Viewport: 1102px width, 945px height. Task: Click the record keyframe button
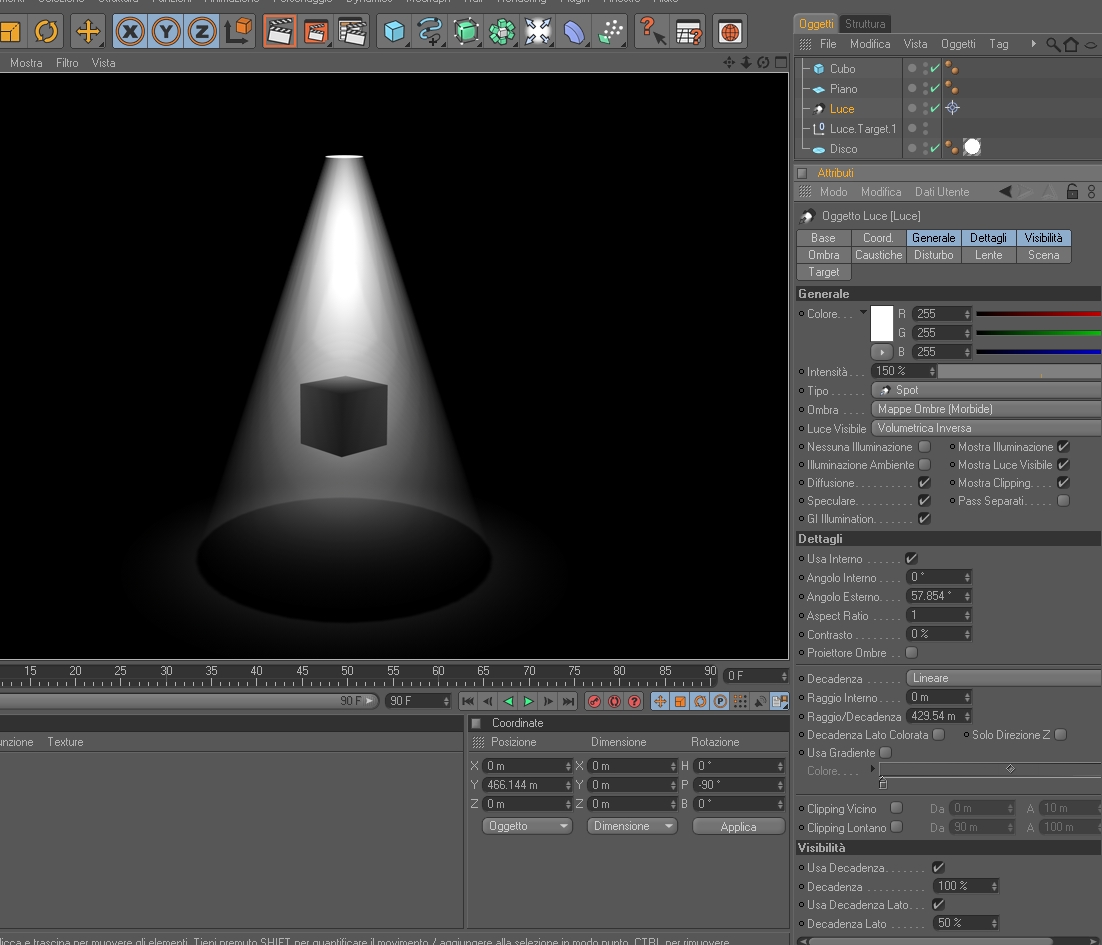pyautogui.click(x=595, y=702)
